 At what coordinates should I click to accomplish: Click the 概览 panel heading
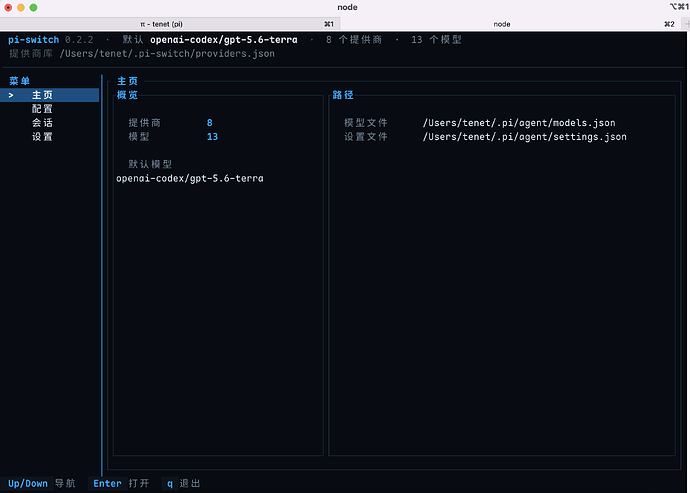[x=128, y=95]
